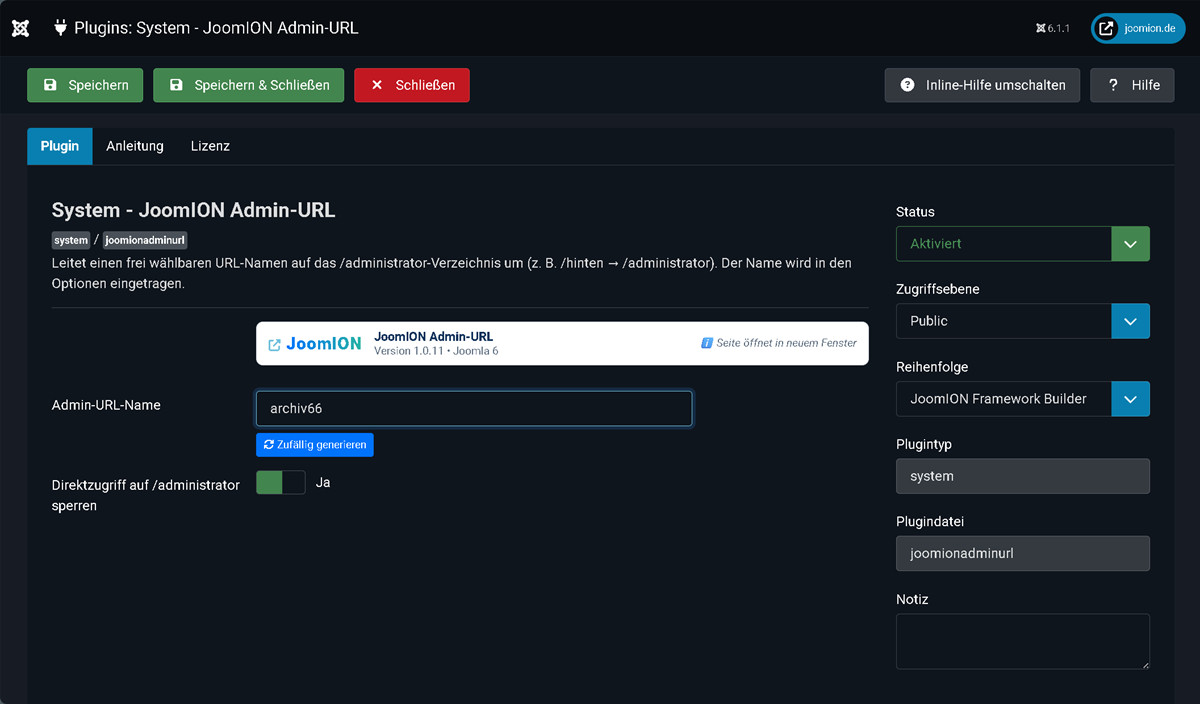Image resolution: width=1200 pixels, height=704 pixels.
Task: Click the Plugindatei field showing joomionadminurl
Action: pyautogui.click(x=1023, y=553)
